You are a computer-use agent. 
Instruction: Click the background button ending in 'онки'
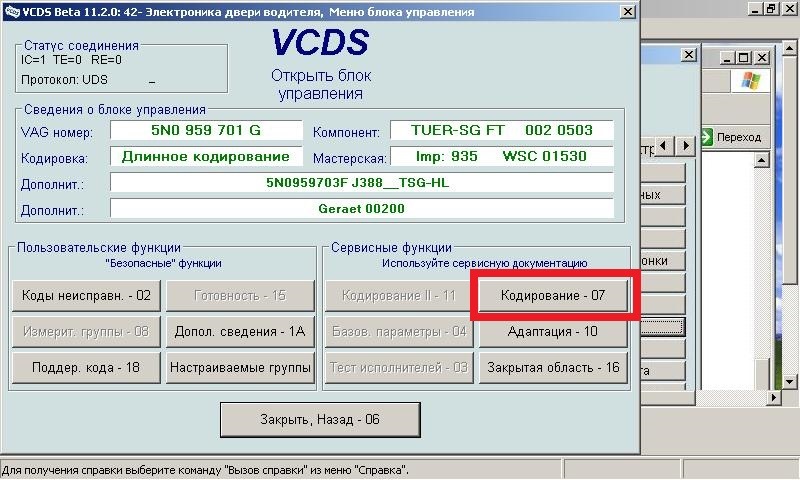(x=662, y=260)
